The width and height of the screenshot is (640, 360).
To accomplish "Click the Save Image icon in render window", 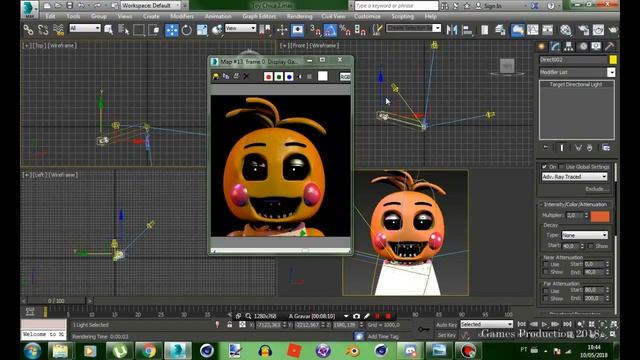I will point(216,76).
